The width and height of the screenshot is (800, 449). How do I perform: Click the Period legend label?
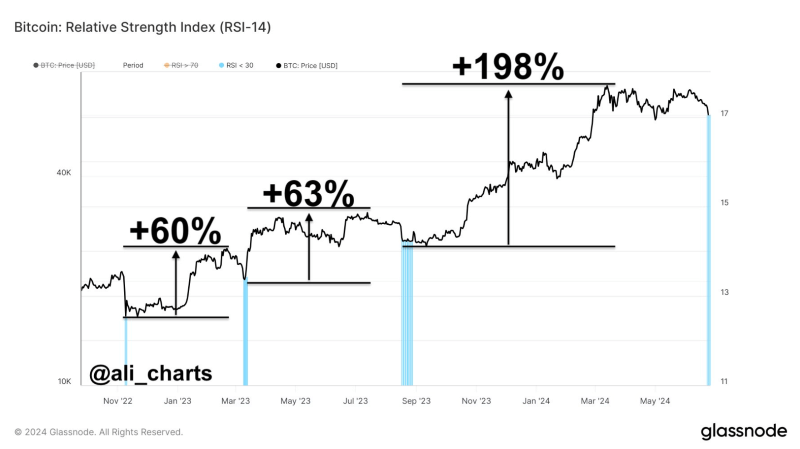point(133,65)
